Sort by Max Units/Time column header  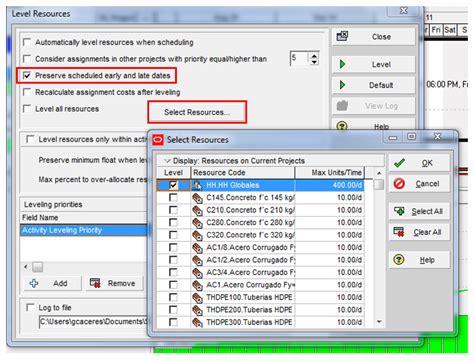click(330, 173)
